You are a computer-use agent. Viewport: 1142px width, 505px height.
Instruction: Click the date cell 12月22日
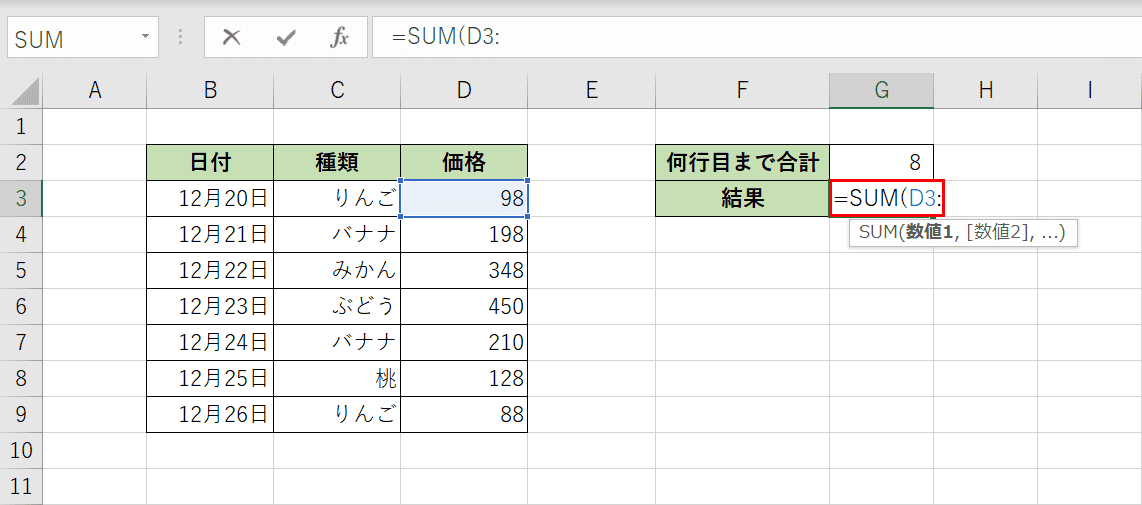click(x=210, y=270)
